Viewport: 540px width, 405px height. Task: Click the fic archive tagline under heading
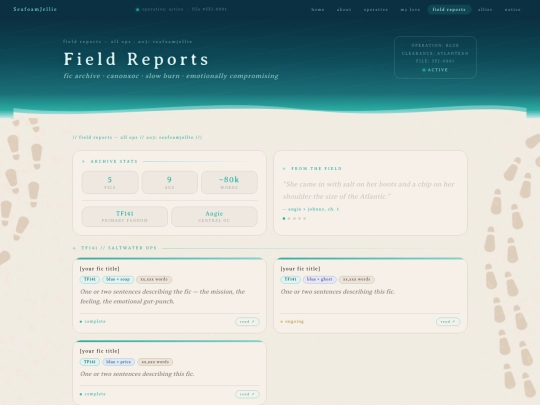point(171,76)
